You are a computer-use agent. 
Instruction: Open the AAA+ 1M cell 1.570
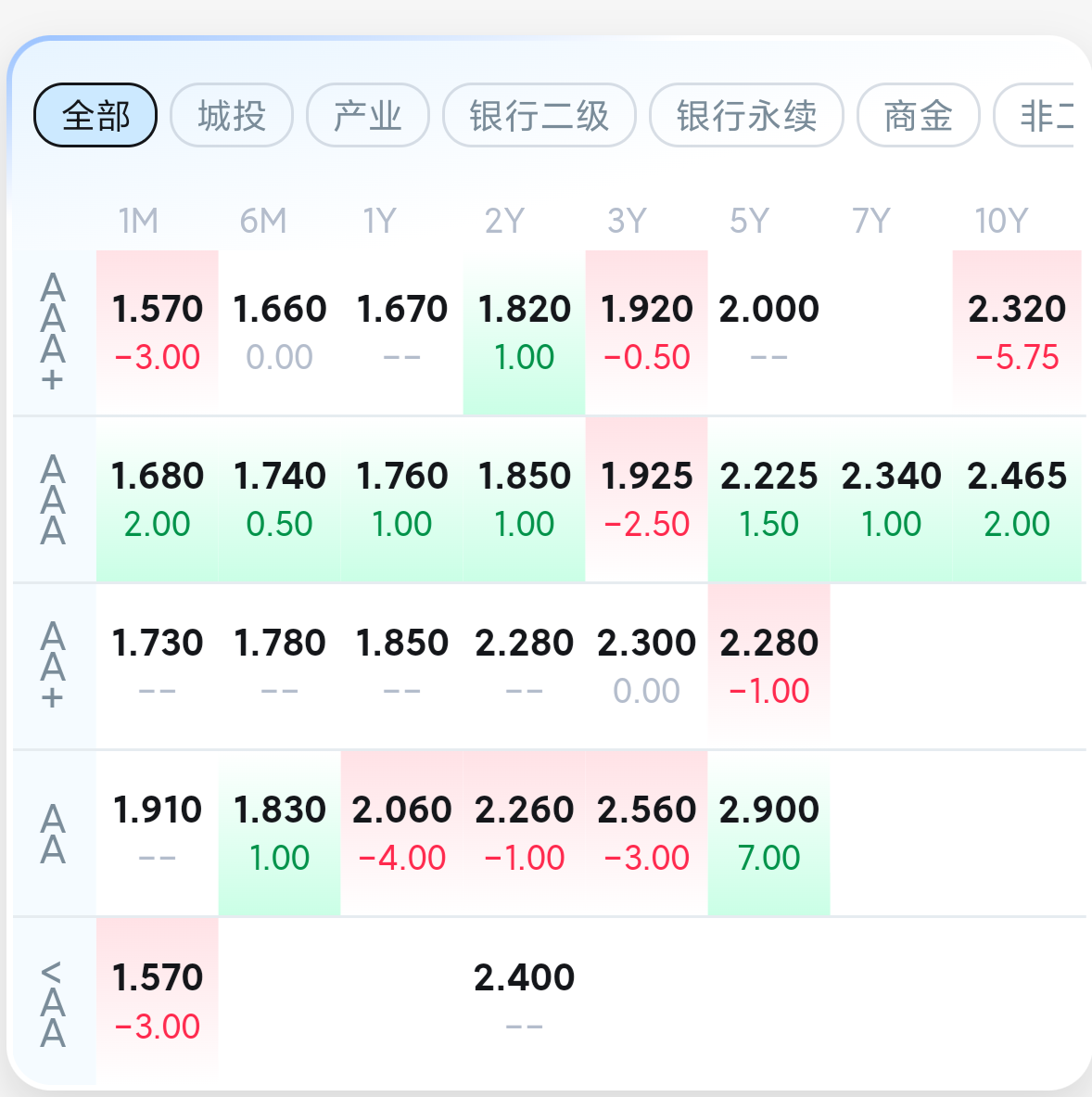pos(157,332)
